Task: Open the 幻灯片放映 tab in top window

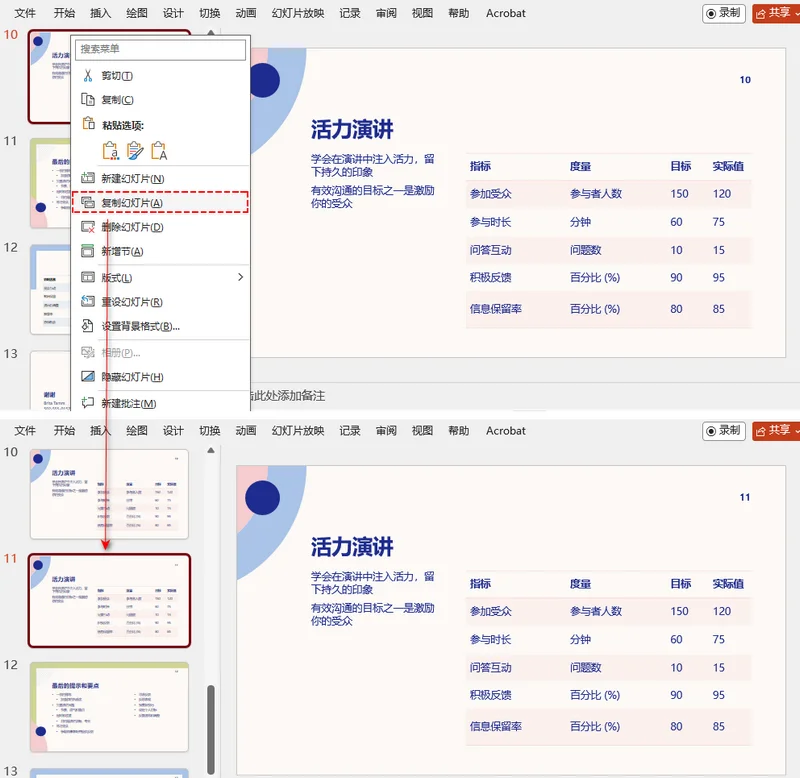Action: [298, 13]
